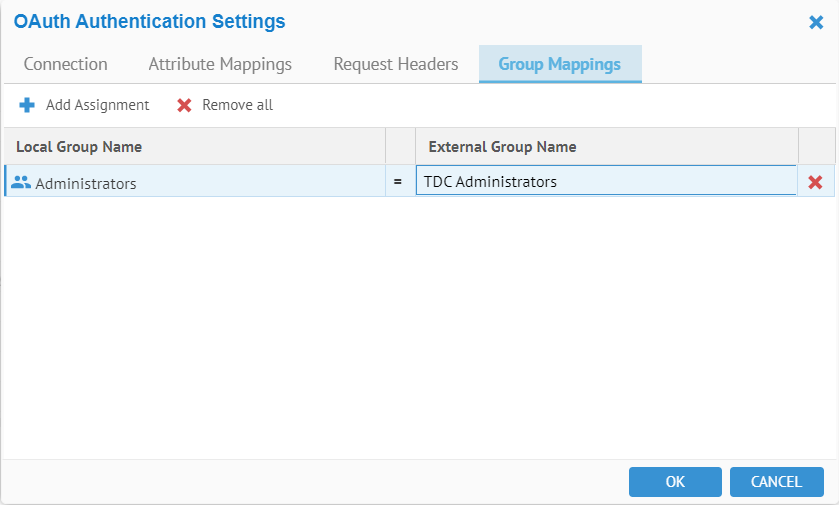Click the blank header cell above the delete icon

point(816,147)
